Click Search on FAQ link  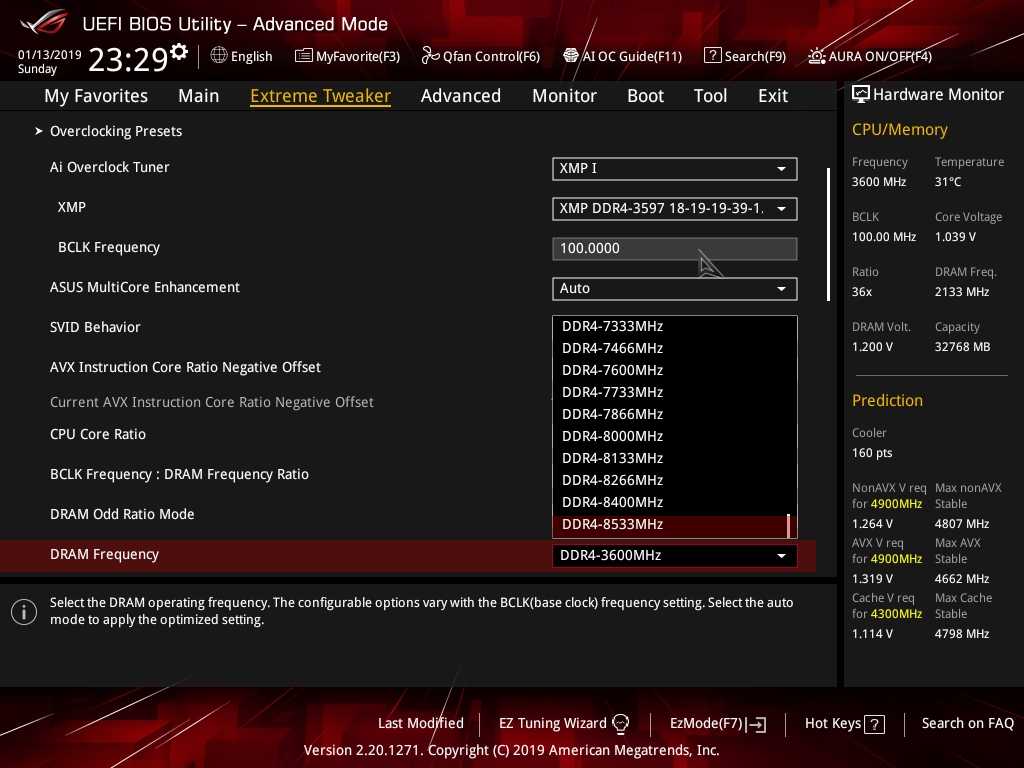967,723
